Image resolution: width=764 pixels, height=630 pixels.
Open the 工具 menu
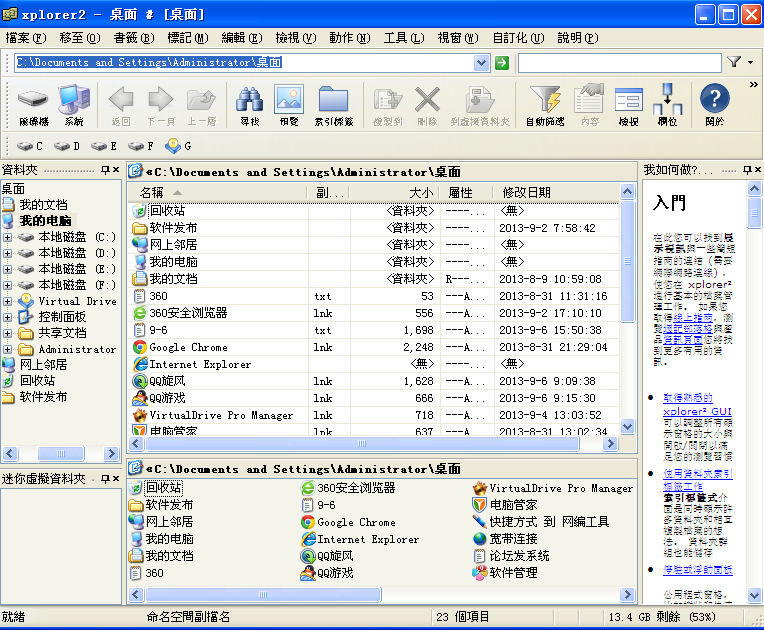[x=402, y=38]
